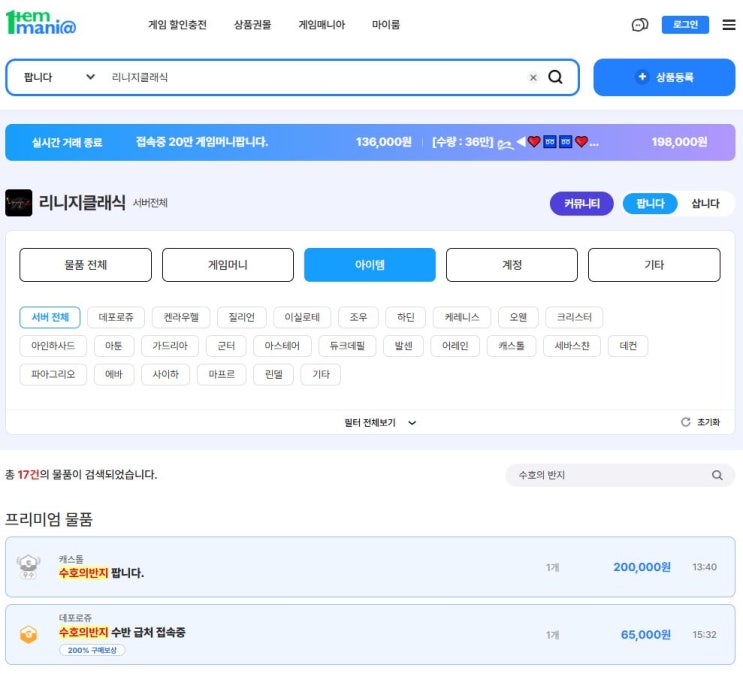This screenshot has height=674, width=743.
Task: Select the 기타 server filter chip
Action: [321, 374]
